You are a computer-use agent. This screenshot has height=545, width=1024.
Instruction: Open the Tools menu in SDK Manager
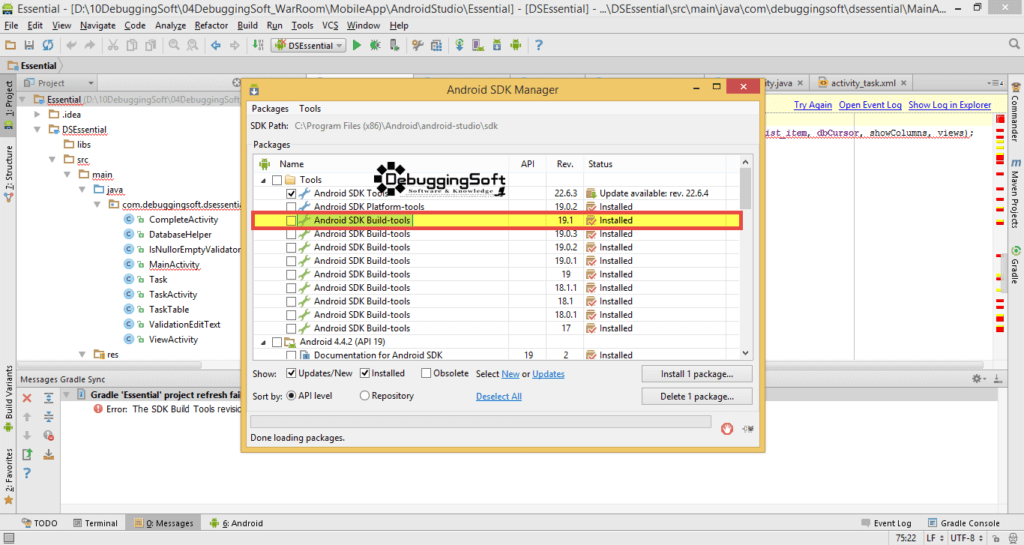pos(310,108)
